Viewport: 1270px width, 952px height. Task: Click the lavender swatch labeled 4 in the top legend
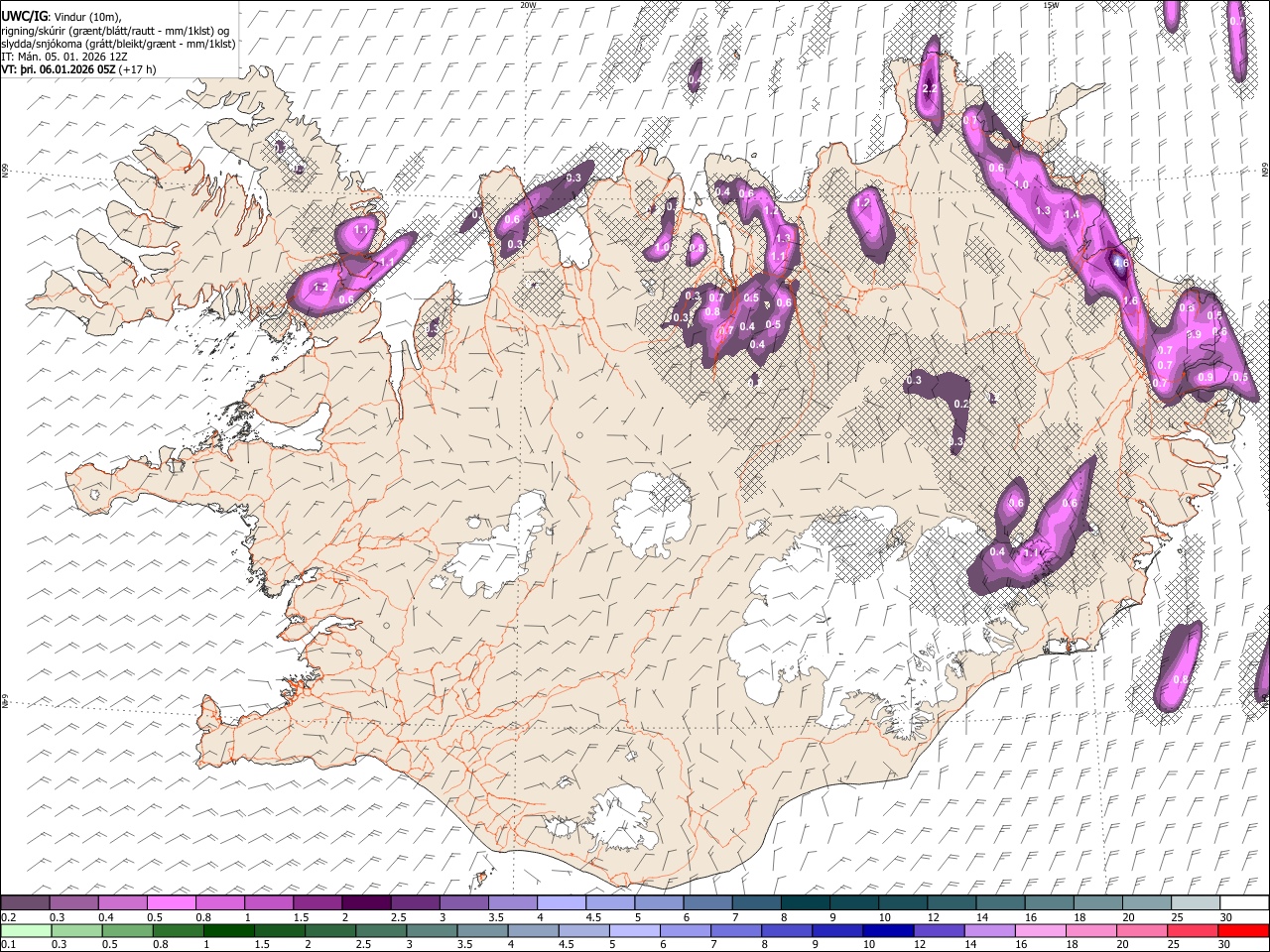pyautogui.click(x=562, y=903)
